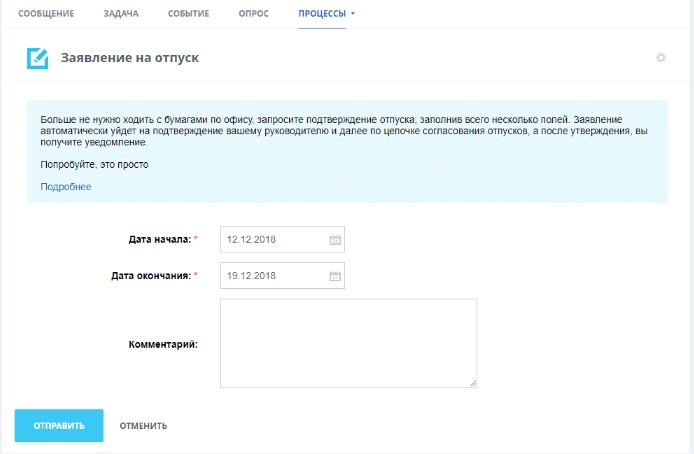Click the Отправить button

[x=59, y=426]
